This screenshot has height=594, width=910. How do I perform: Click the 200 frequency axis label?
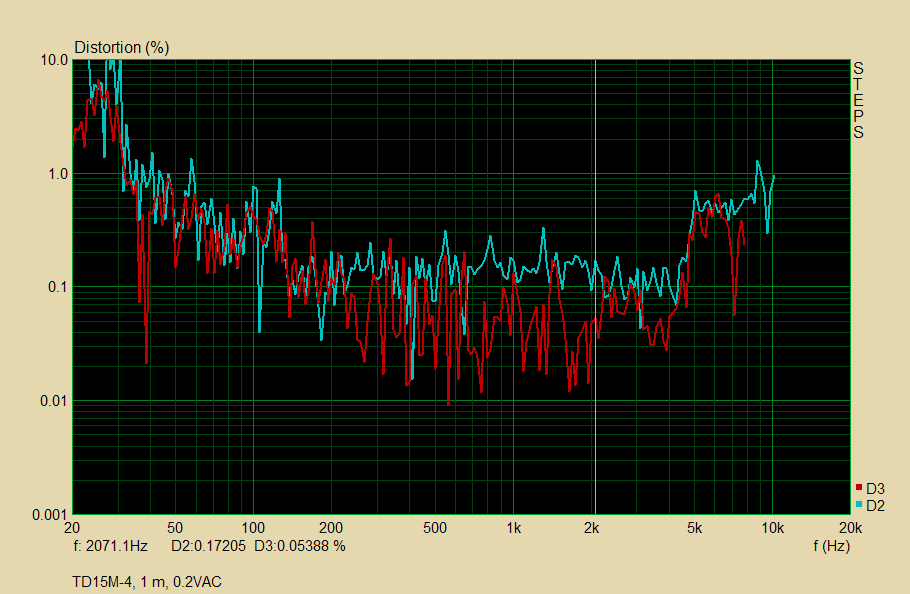coord(331,528)
